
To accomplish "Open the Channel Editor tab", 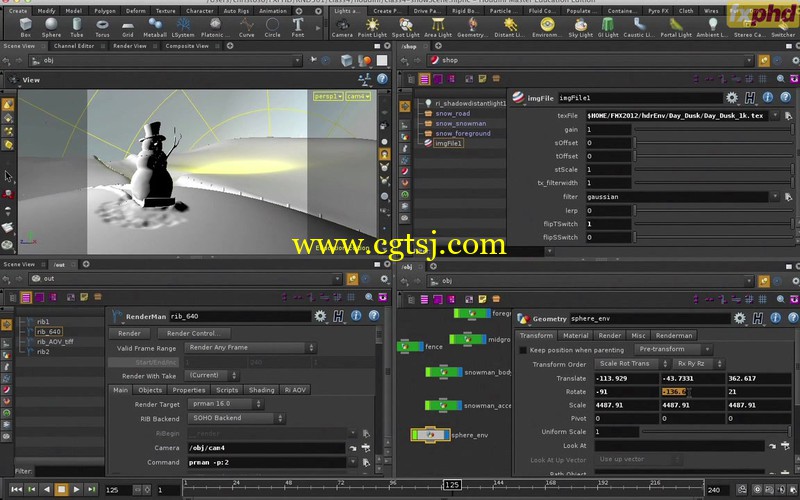I will click(73, 46).
